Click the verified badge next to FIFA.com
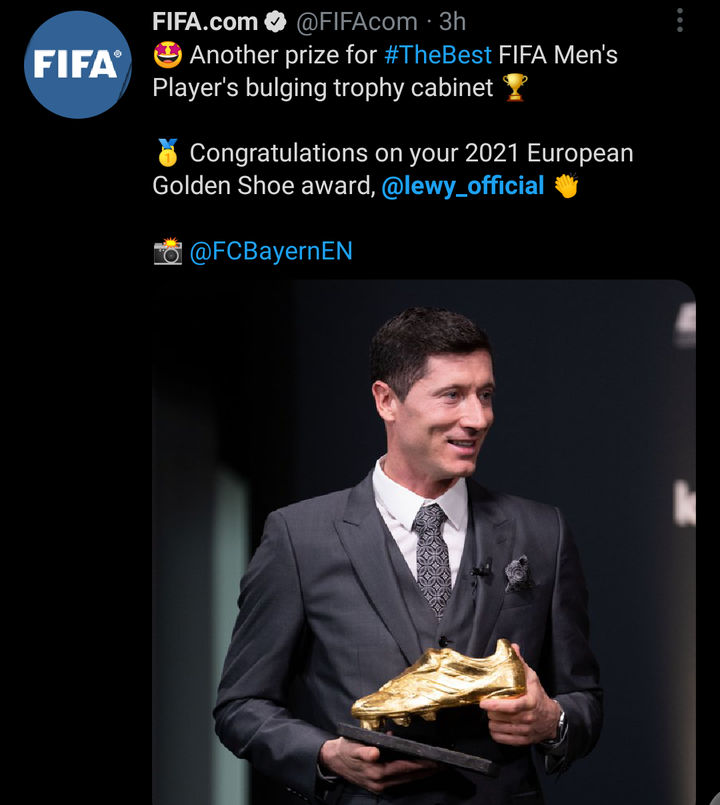 (275, 22)
